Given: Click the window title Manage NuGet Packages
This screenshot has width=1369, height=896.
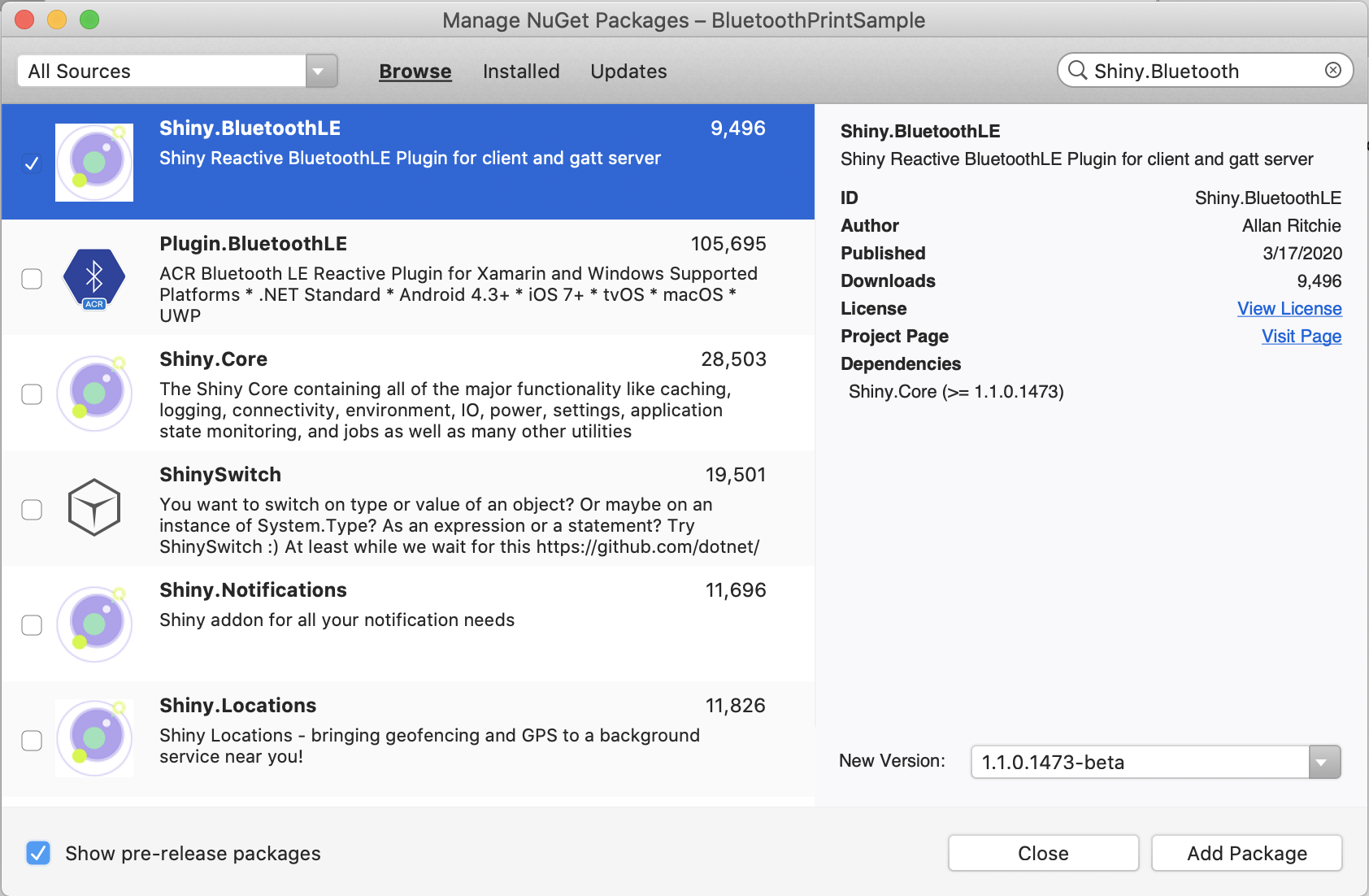Looking at the screenshot, I should [684, 20].
